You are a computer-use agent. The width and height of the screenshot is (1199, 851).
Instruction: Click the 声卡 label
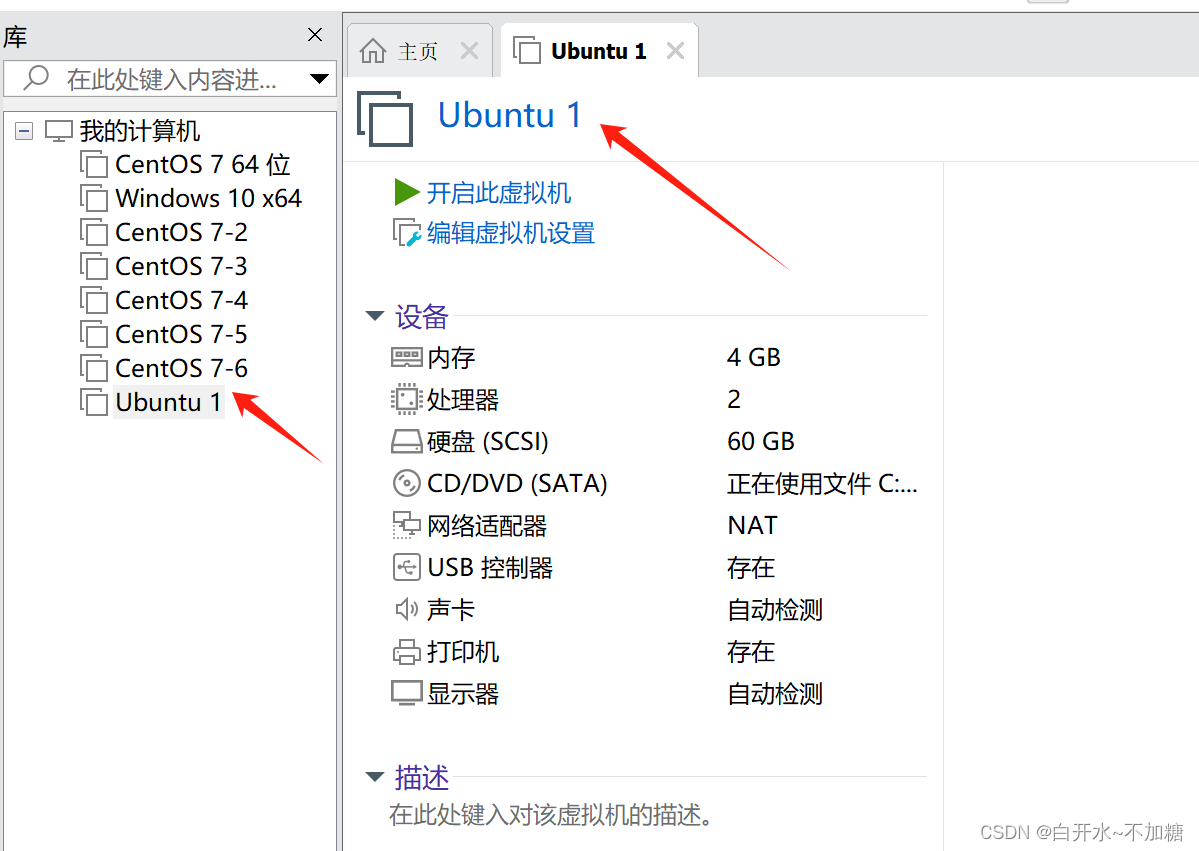pyautogui.click(x=451, y=609)
